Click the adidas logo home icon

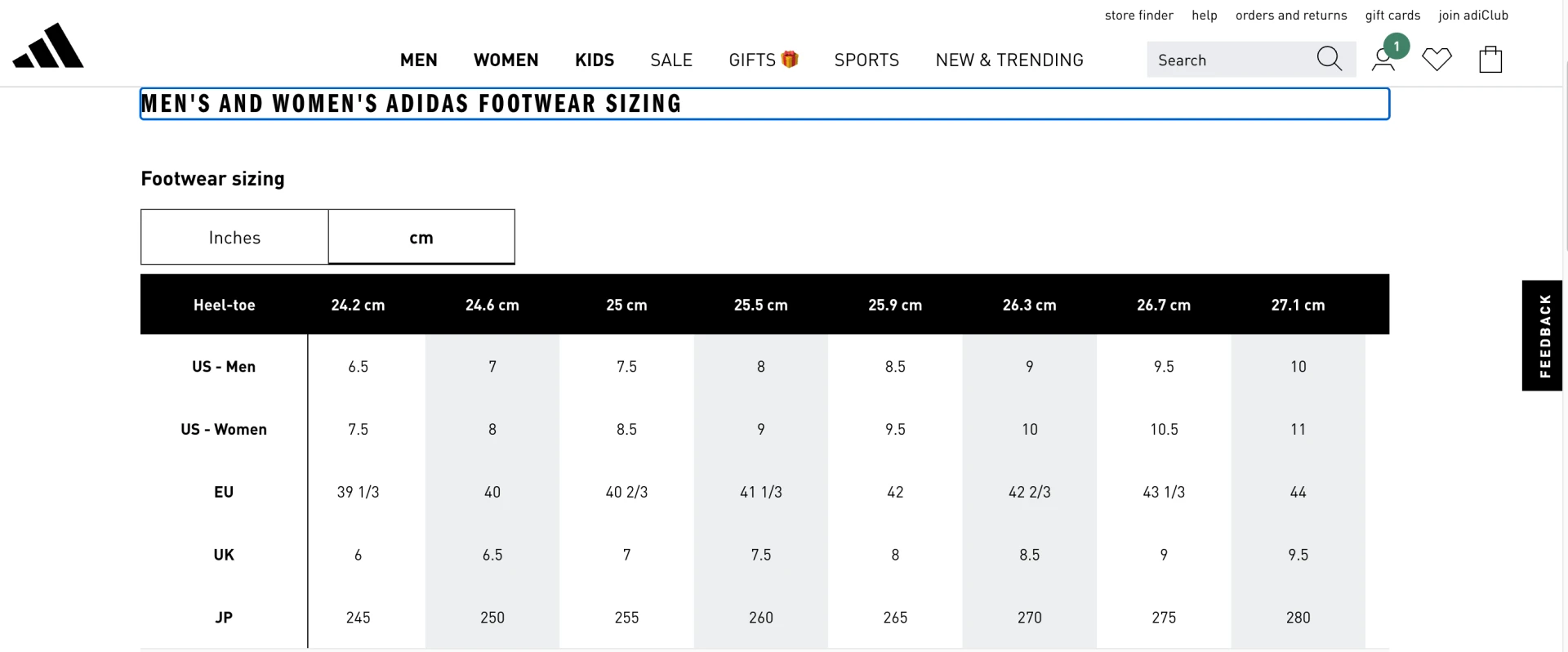(x=48, y=46)
